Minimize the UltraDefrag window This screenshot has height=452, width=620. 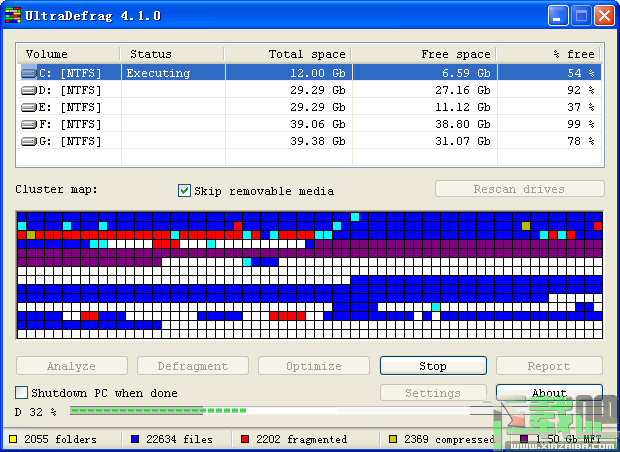click(558, 16)
